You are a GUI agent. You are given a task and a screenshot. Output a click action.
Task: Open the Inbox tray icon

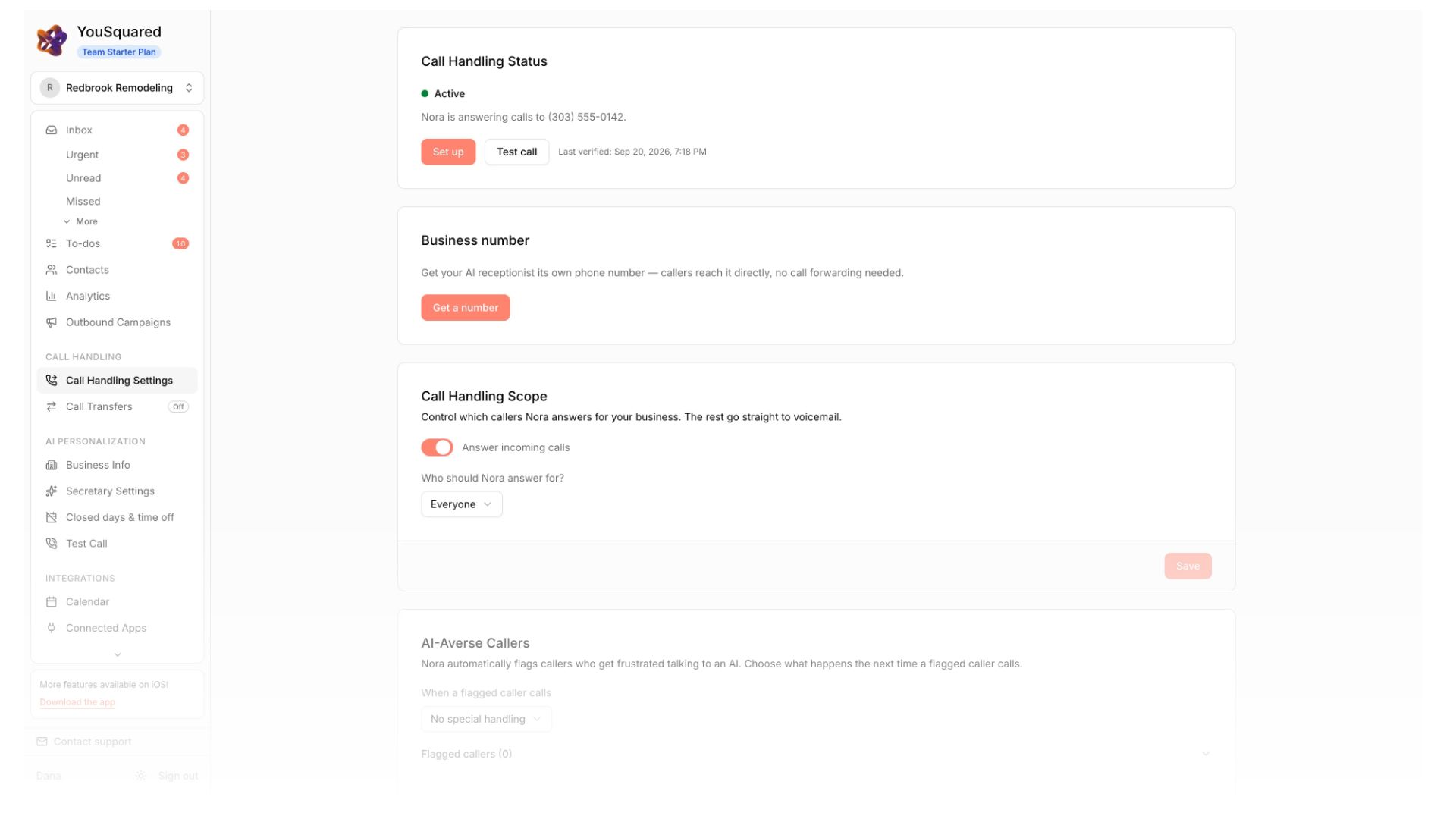[x=52, y=130]
